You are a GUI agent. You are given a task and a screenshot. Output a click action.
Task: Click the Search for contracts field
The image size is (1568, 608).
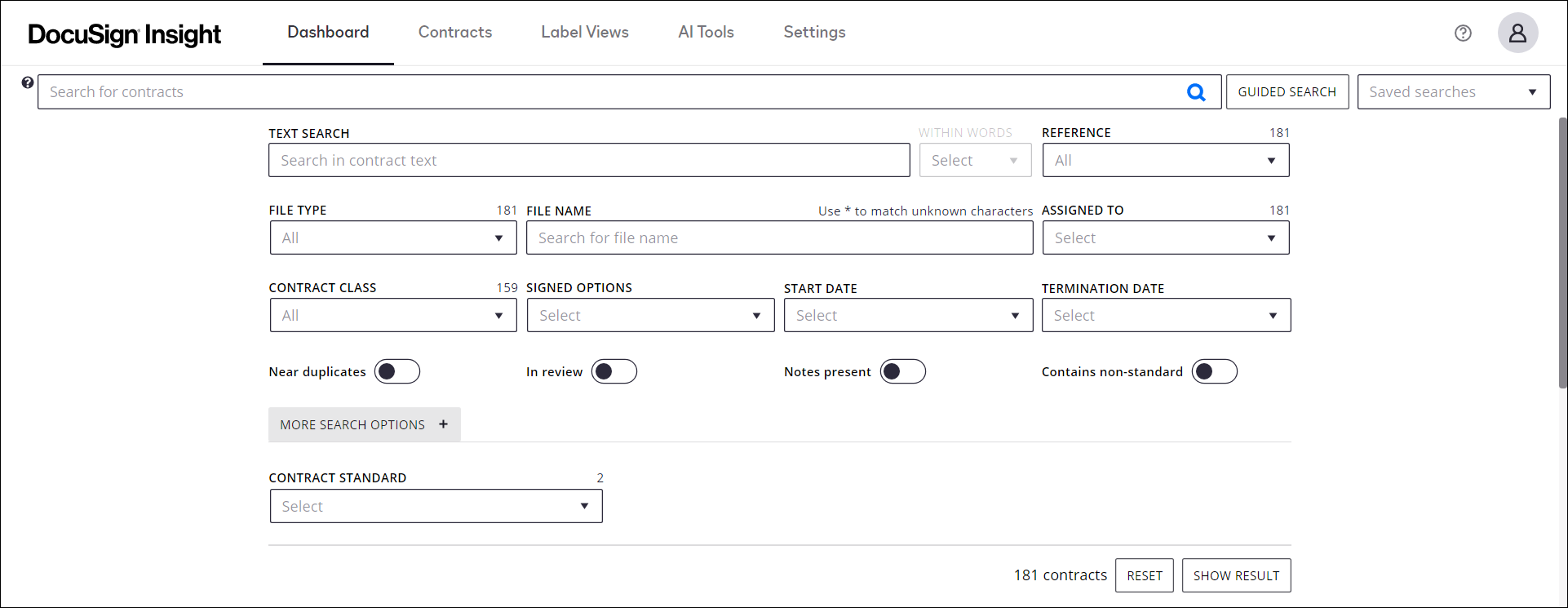[630, 92]
